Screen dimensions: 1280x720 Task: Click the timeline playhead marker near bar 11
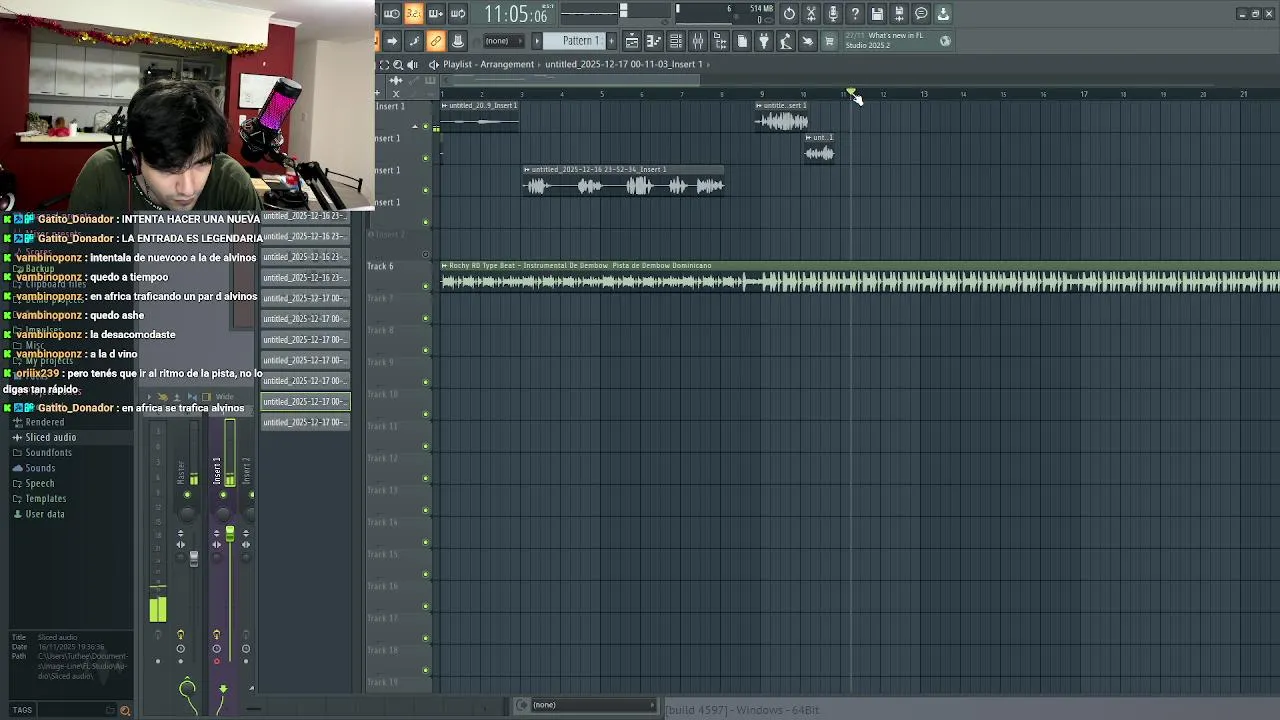[851, 94]
